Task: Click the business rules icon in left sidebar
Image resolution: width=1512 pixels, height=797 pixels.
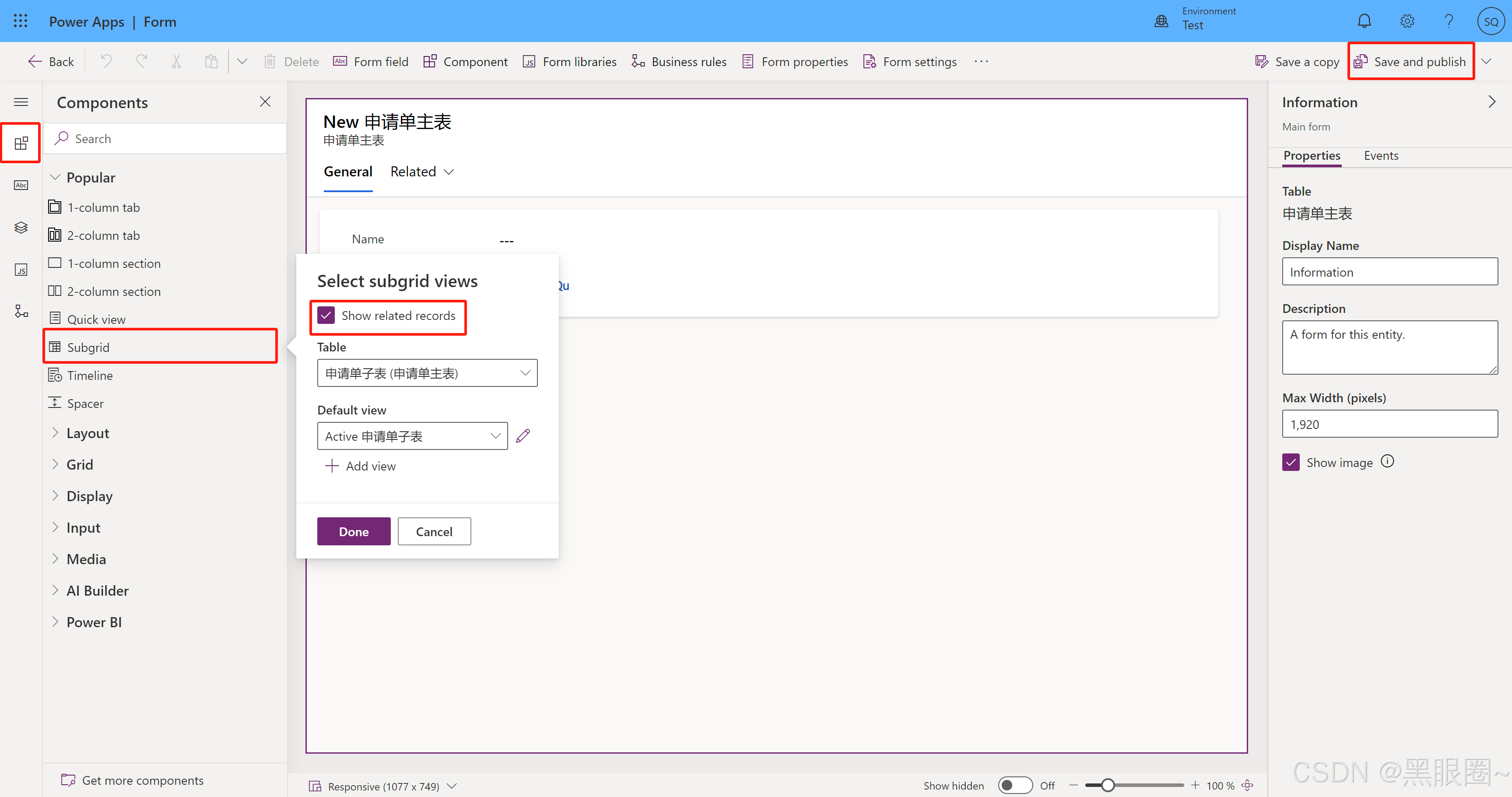Action: [x=21, y=312]
